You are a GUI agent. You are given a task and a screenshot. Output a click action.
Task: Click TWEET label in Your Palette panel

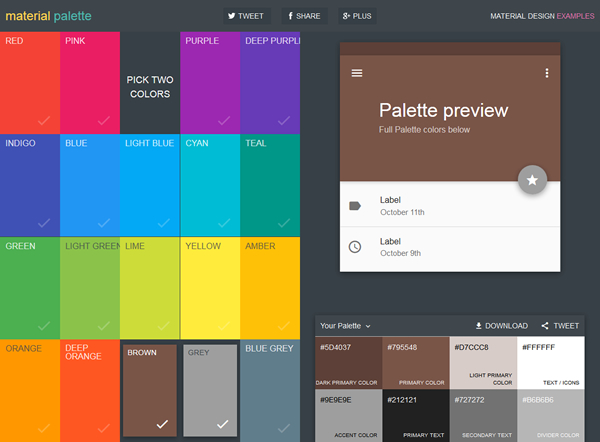point(566,326)
